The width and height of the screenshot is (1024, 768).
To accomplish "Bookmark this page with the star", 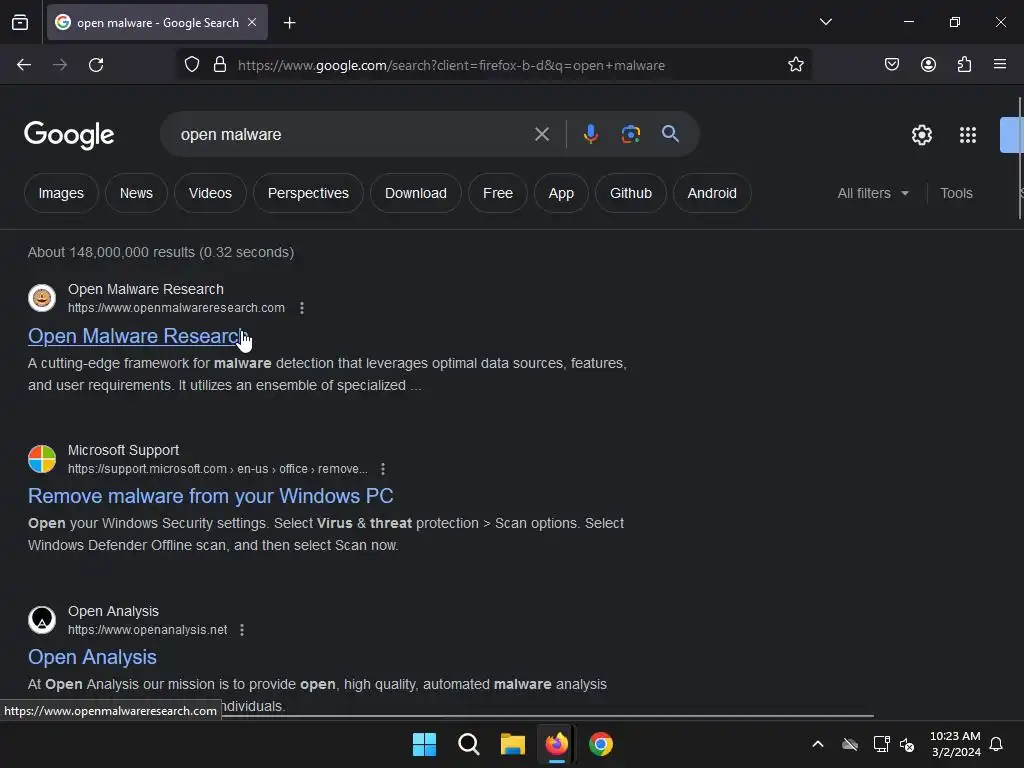I will [795, 65].
